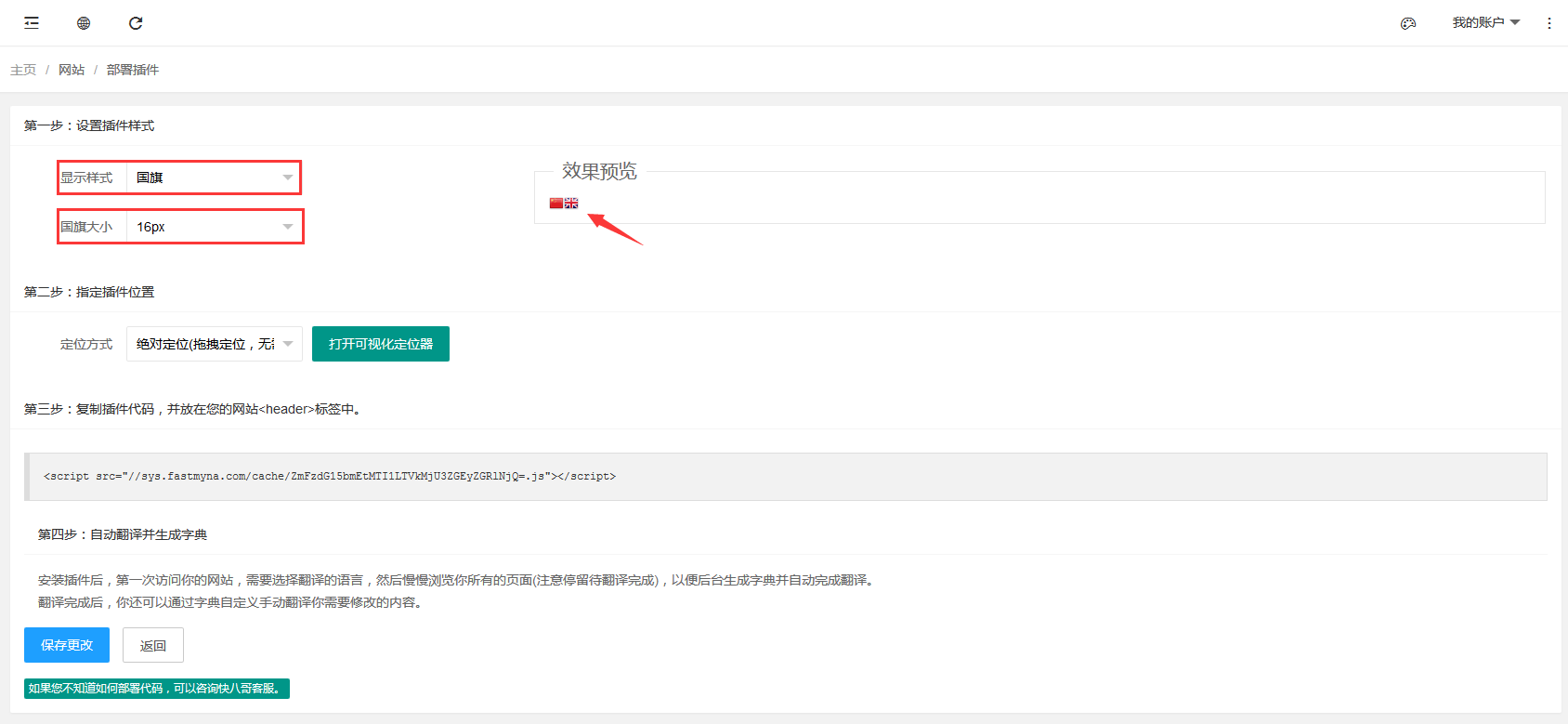Open the vertical more options icon
Screen dimensions: 1568x724
[1549, 23]
